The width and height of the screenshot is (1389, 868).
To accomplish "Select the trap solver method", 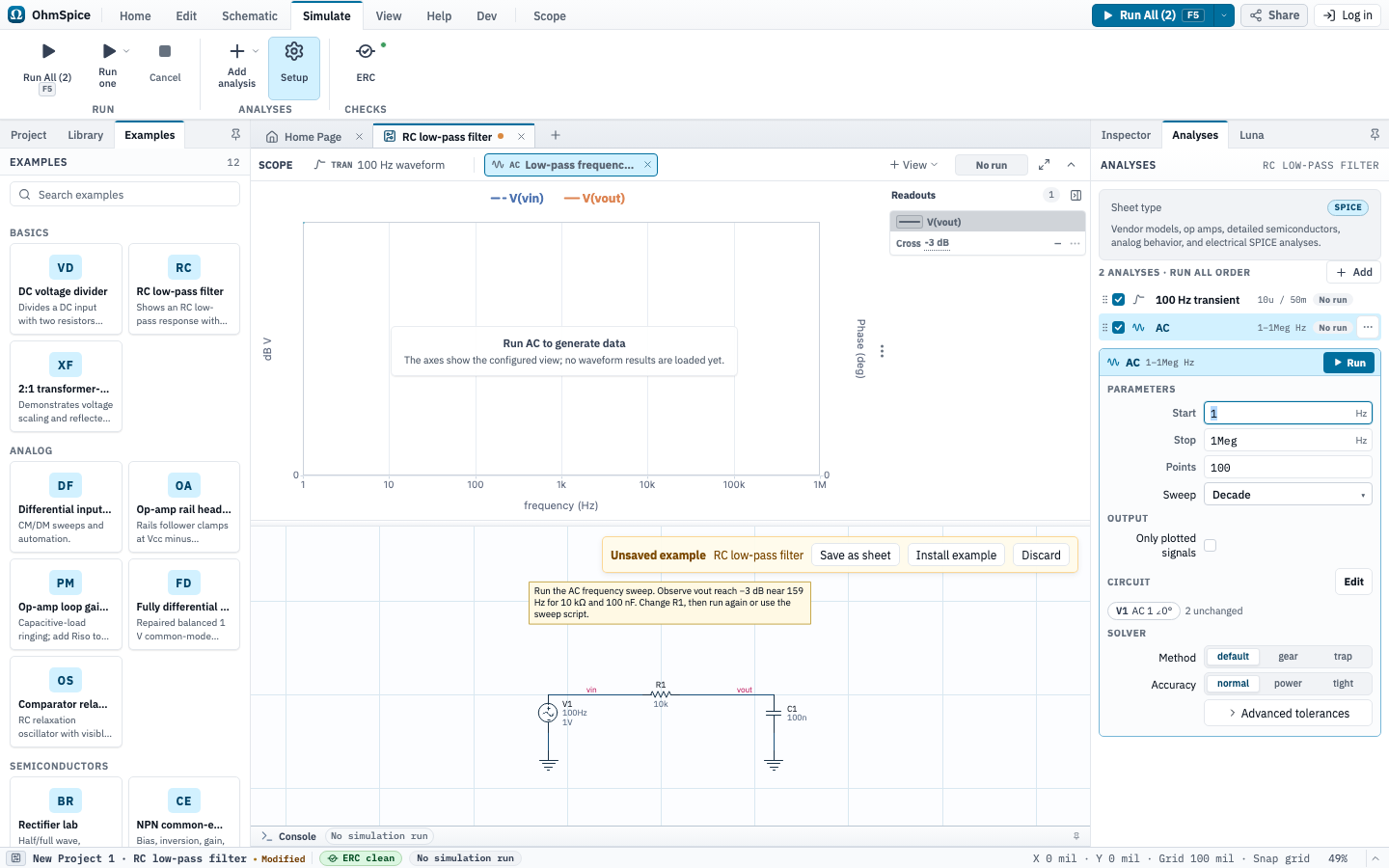I will tap(1343, 657).
